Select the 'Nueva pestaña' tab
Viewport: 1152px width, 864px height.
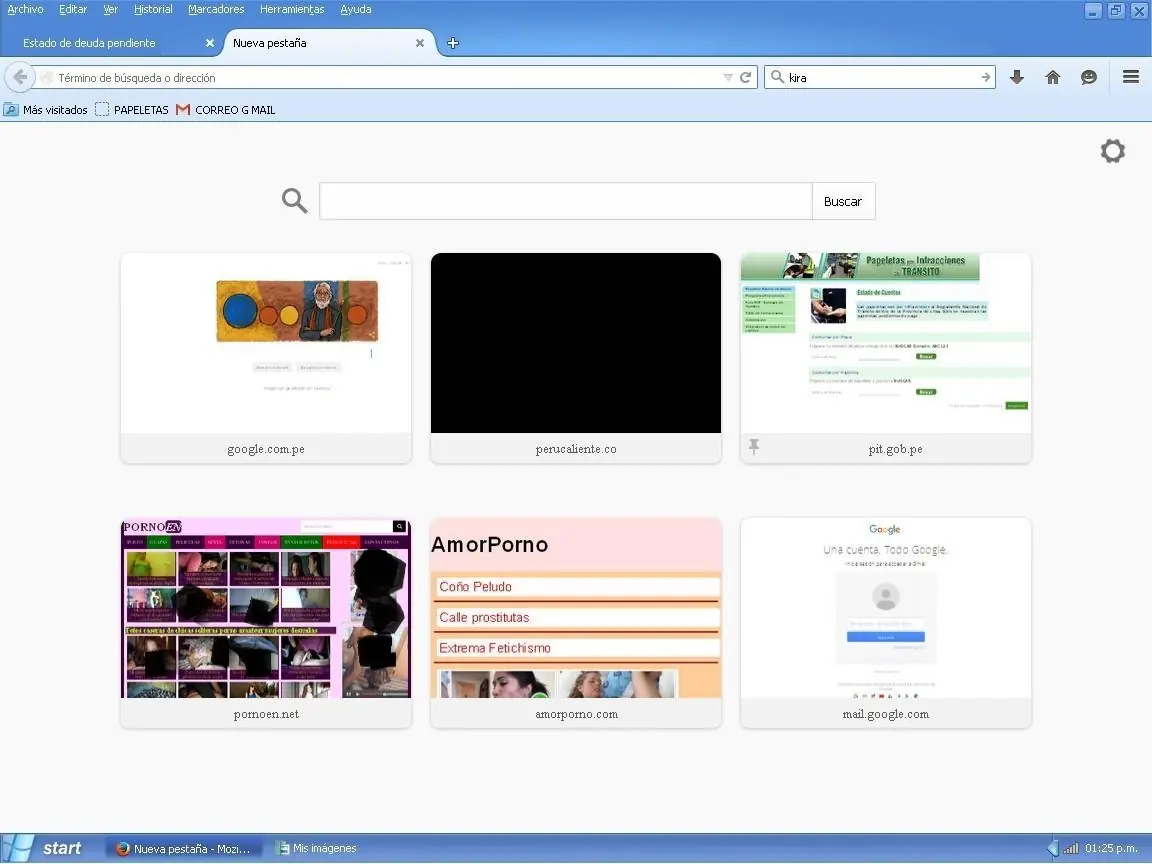[328, 43]
